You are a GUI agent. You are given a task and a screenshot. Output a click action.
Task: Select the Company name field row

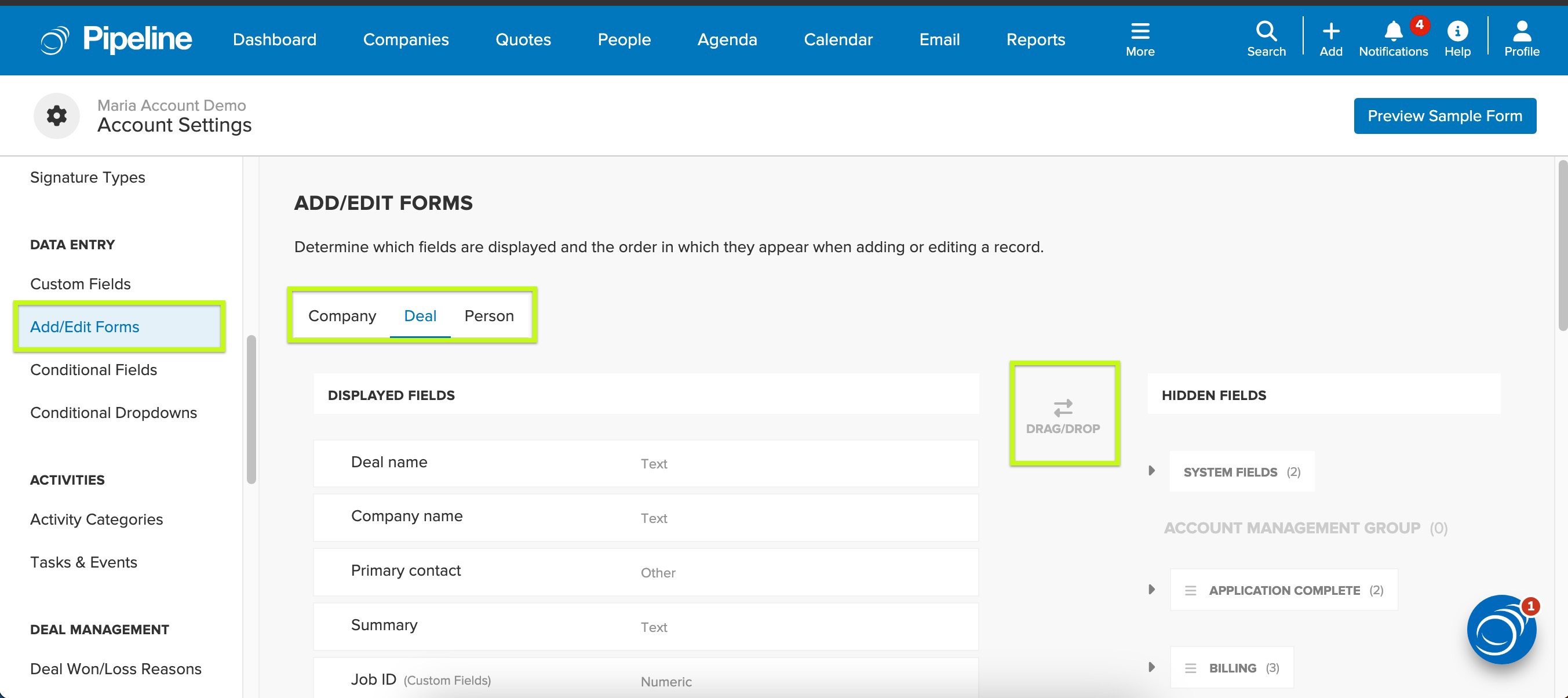click(646, 517)
